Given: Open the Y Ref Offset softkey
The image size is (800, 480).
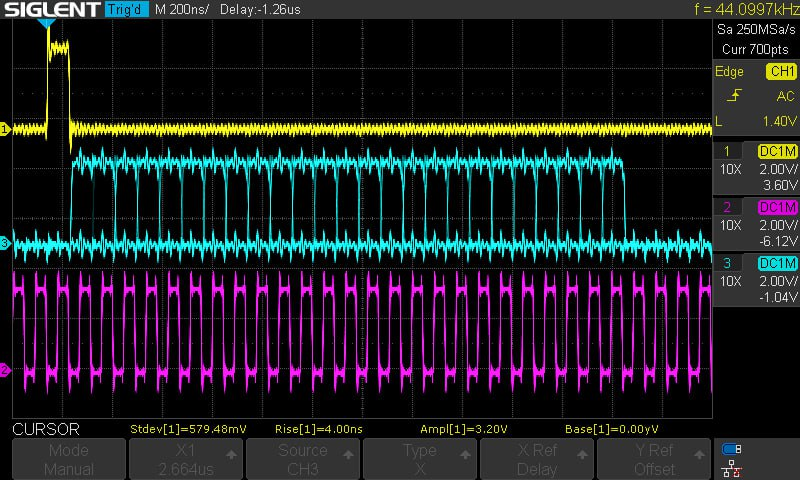Looking at the screenshot, I should tap(654, 459).
